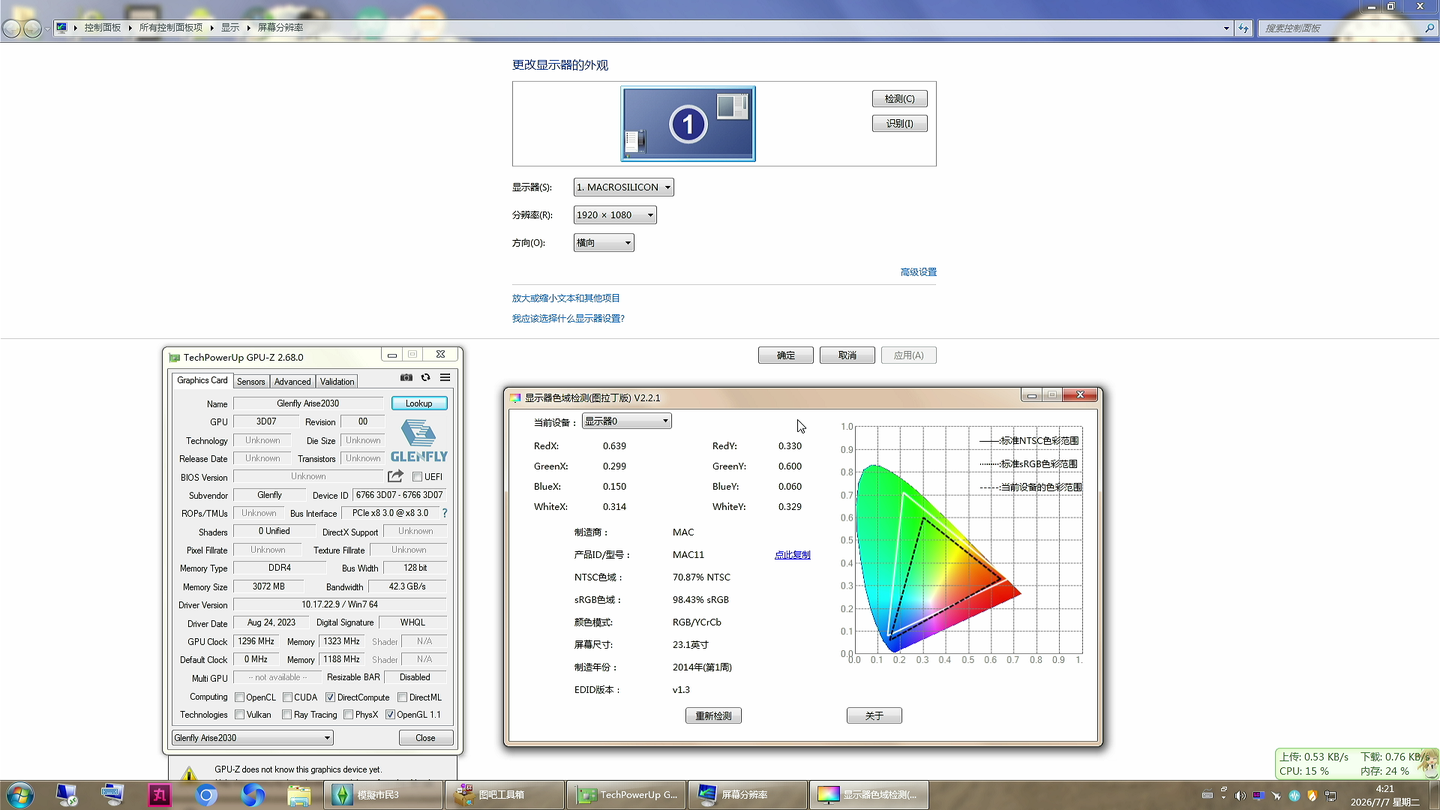
Task: Click the Driver Version value field
Action: tap(339, 605)
